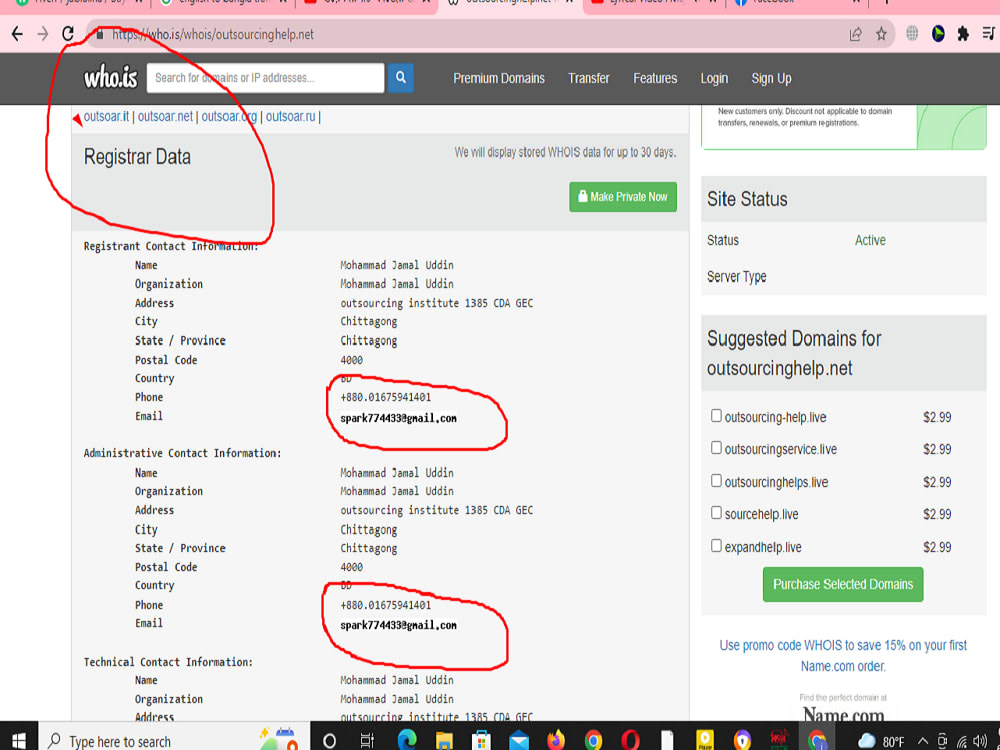The width and height of the screenshot is (1000, 750).
Task: Bookmark this page with the star icon
Action: tap(881, 34)
